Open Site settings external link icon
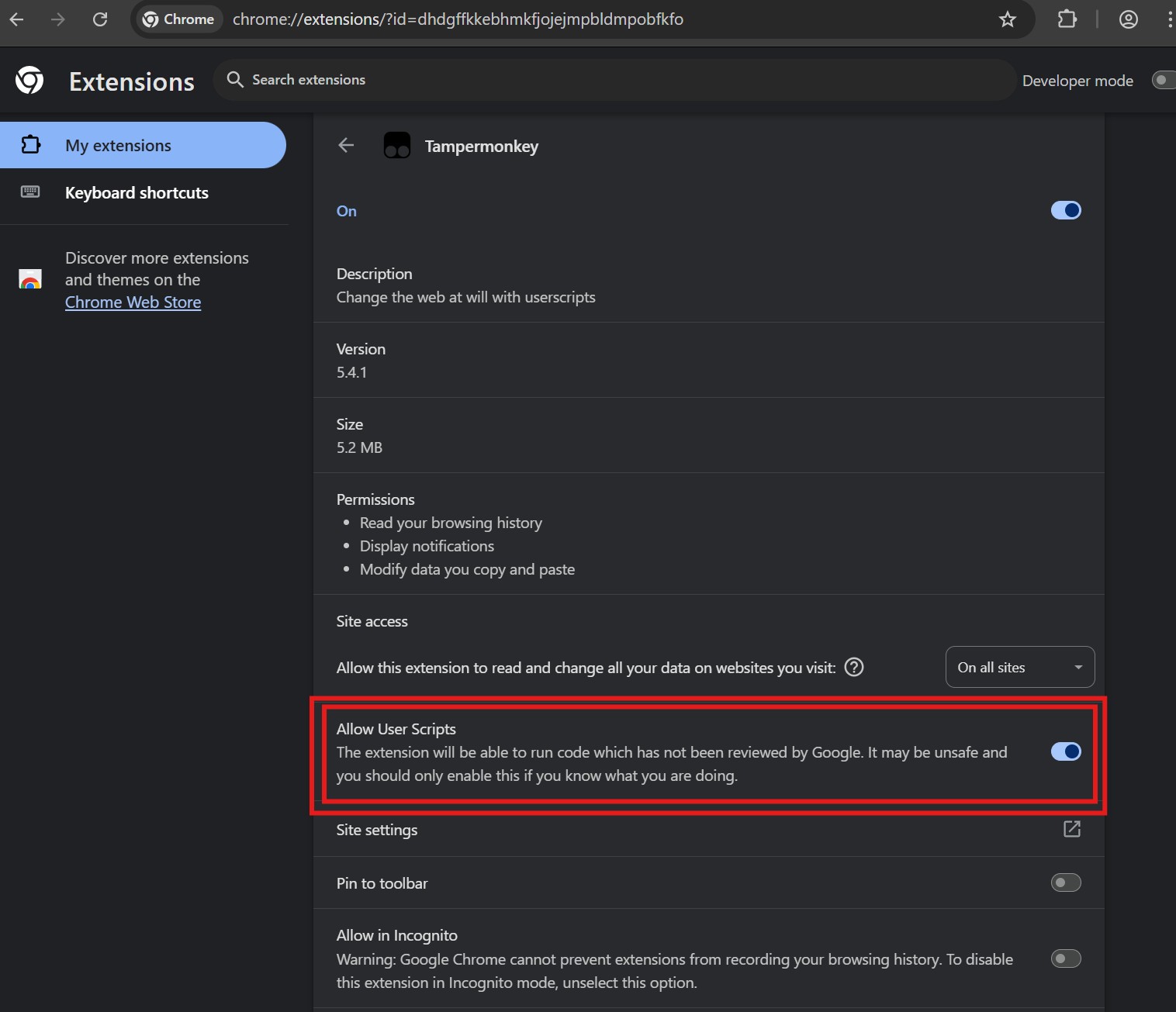 coord(1071,829)
